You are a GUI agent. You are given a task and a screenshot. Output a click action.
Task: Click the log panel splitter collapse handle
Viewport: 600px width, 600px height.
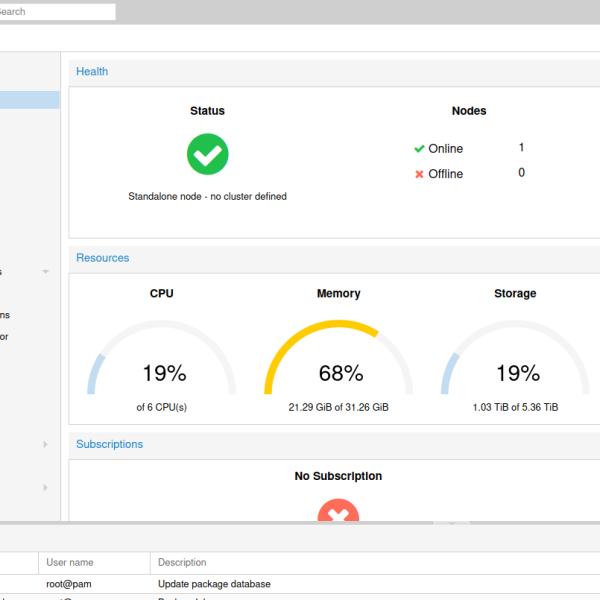[452, 523]
